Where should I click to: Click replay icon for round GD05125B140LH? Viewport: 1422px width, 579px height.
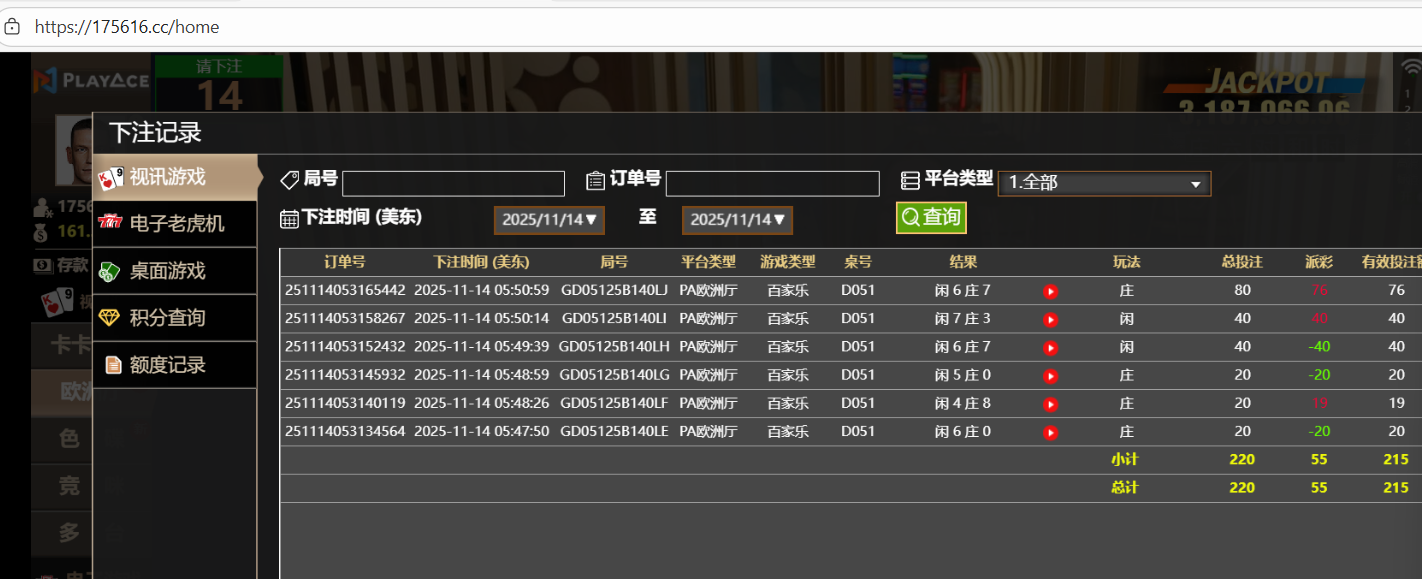[x=1050, y=348]
